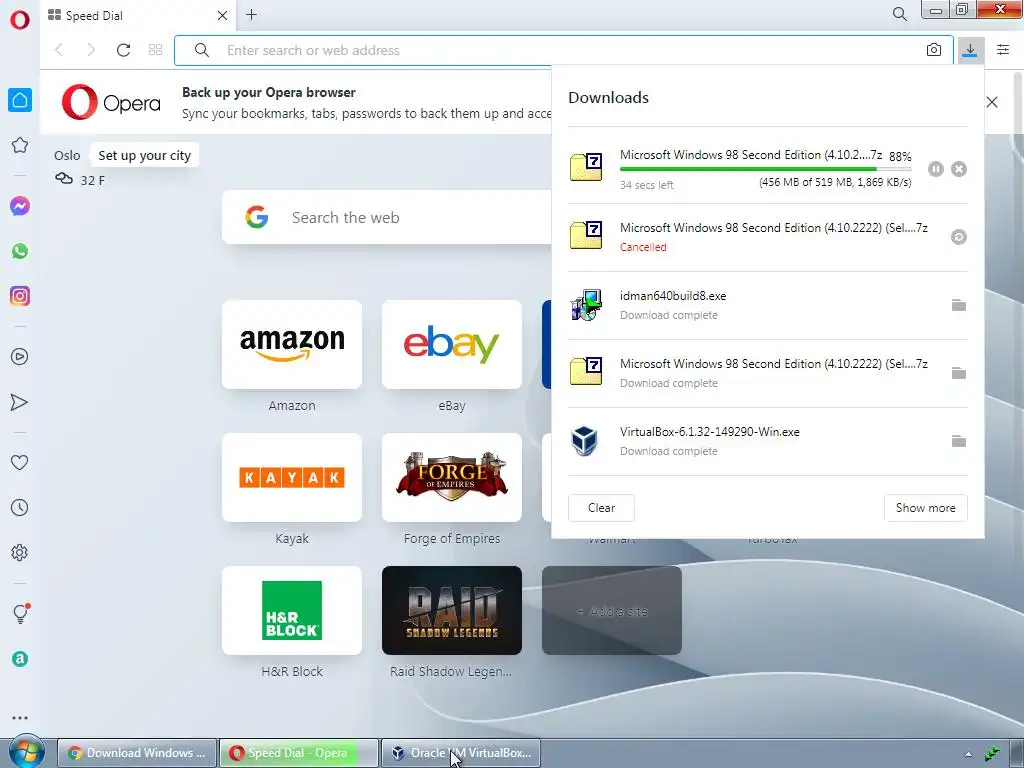This screenshot has height=768, width=1024.
Task: Open Settings gear in the sidebar
Action: (x=20, y=552)
